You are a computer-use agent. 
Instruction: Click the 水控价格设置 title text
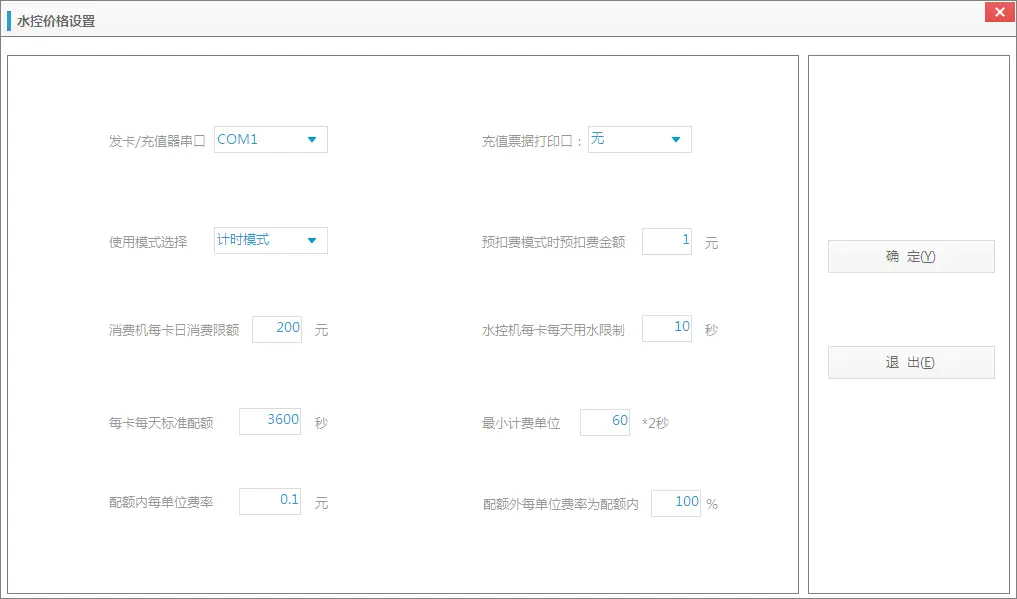(x=55, y=19)
